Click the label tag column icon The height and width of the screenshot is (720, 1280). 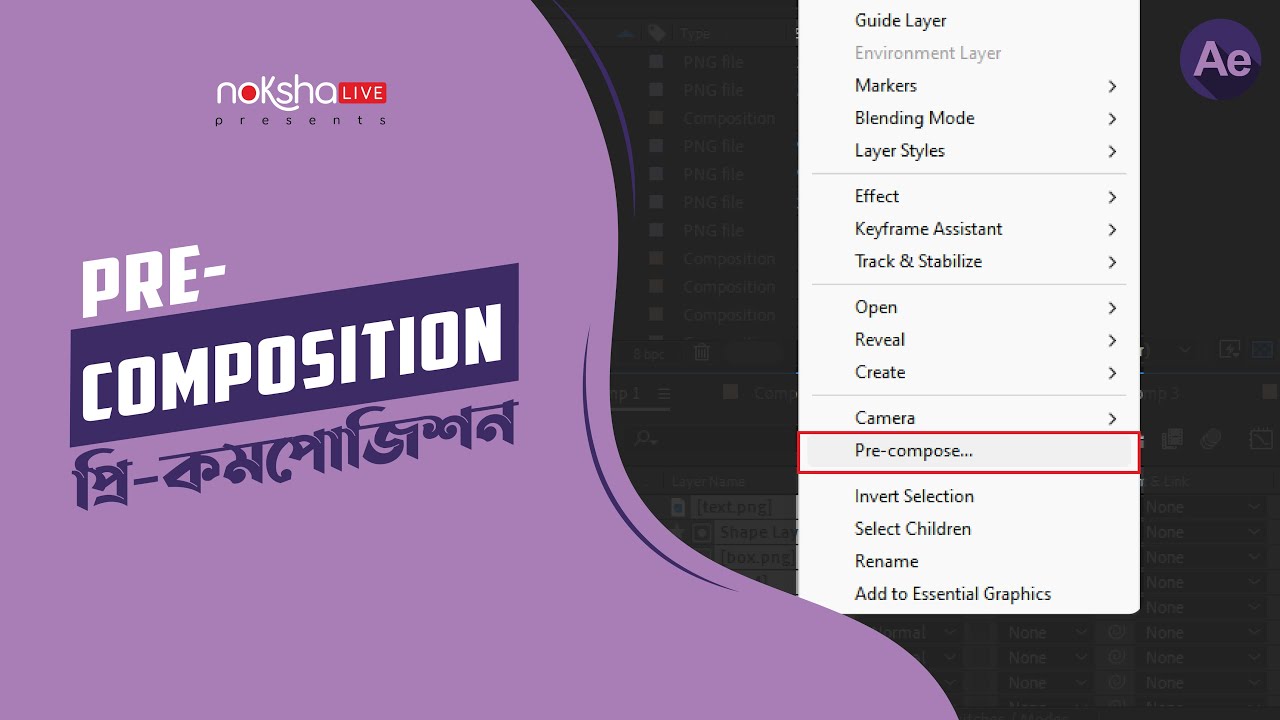pos(656,33)
